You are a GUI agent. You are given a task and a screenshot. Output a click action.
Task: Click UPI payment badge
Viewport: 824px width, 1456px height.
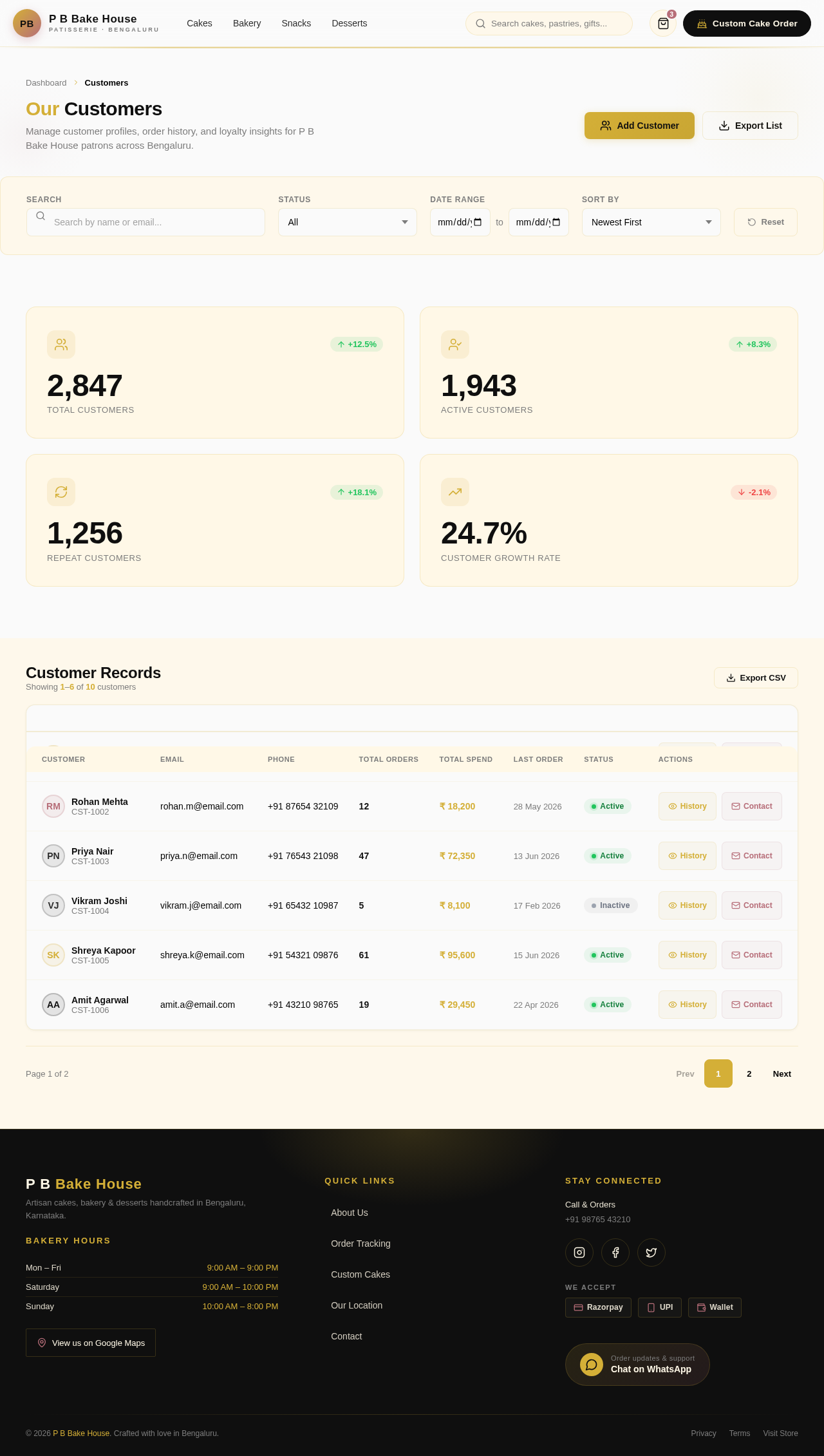coord(660,1307)
